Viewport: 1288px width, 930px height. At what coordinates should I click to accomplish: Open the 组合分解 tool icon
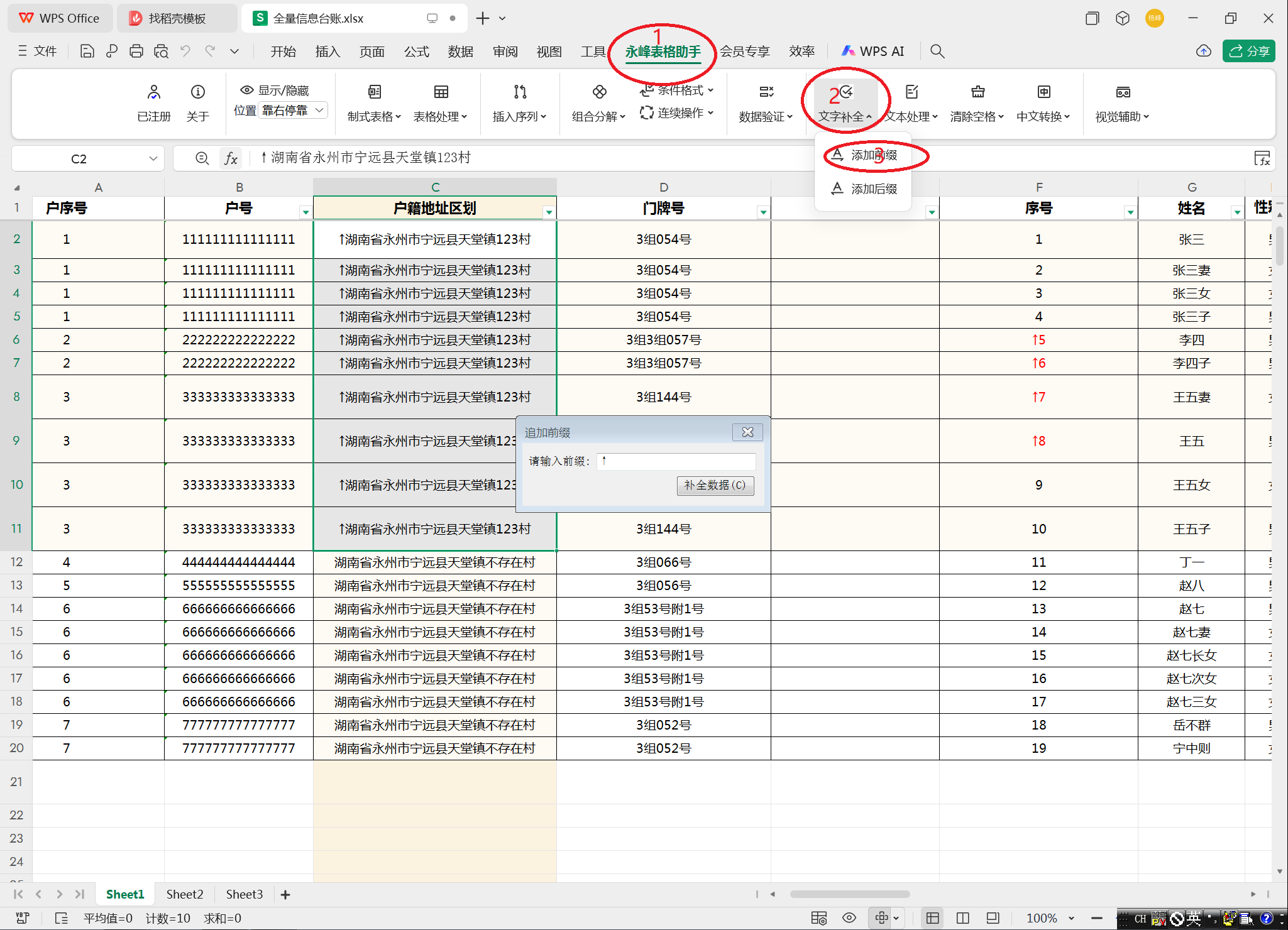599,92
